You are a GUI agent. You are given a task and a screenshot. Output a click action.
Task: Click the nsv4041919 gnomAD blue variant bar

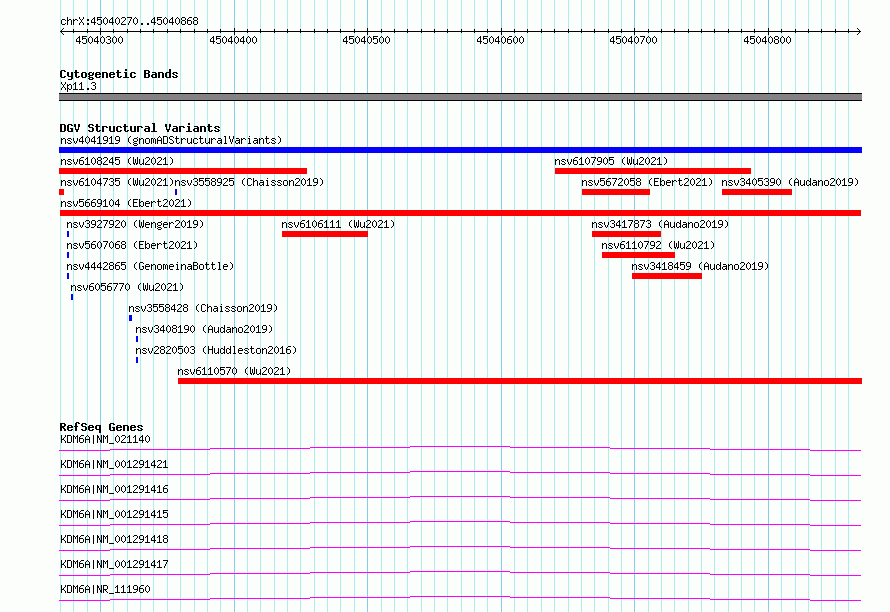tap(460, 150)
